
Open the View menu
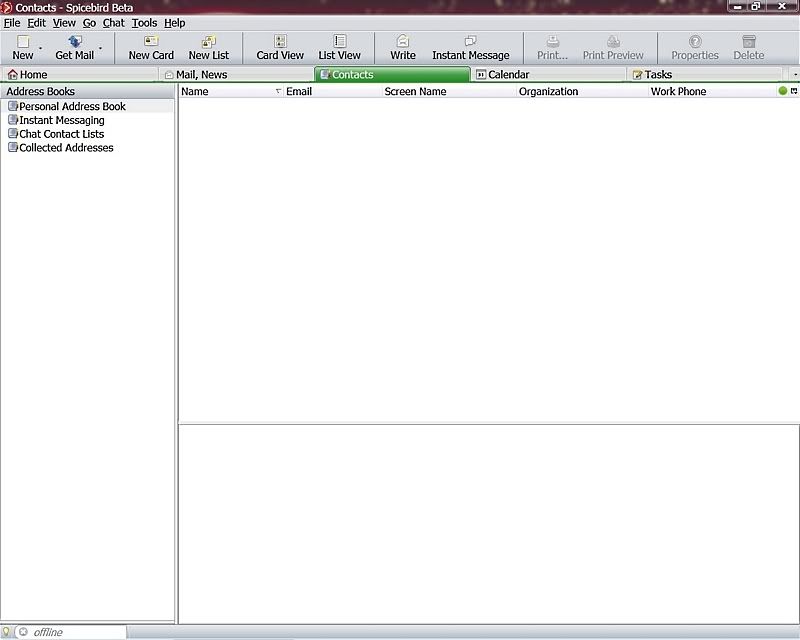tap(64, 23)
